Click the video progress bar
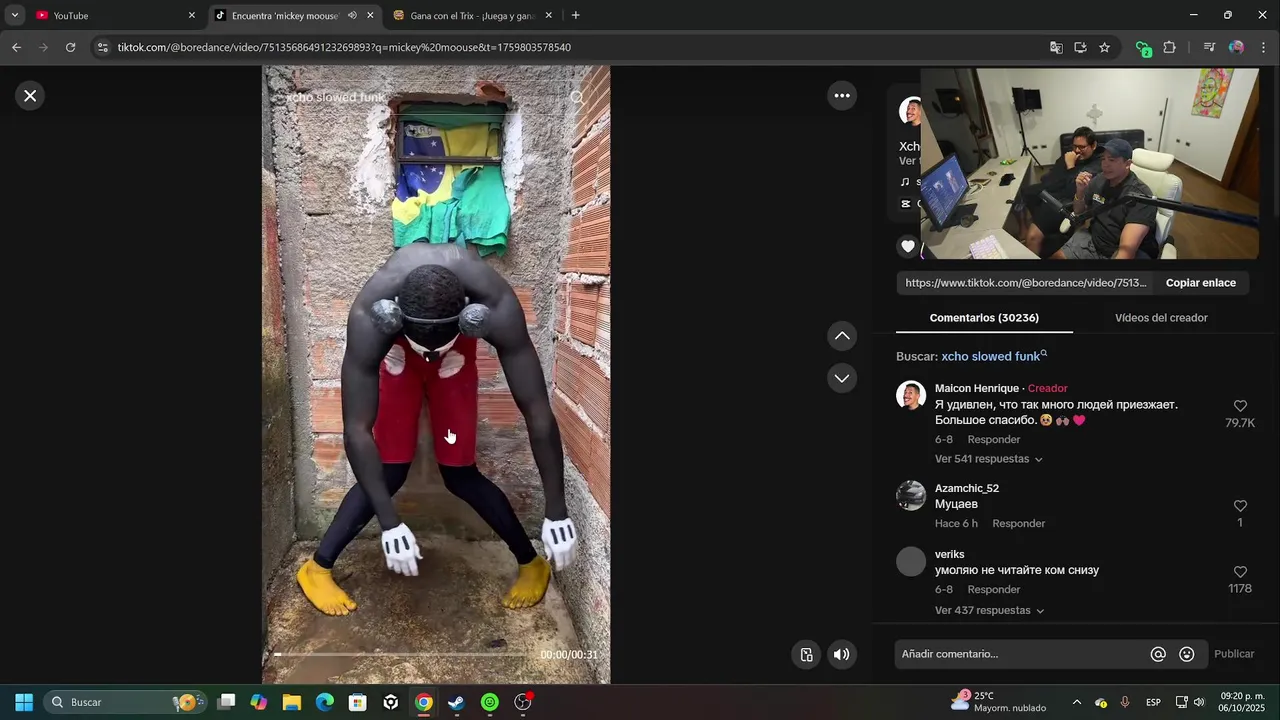This screenshot has height=720, width=1280. pyautogui.click(x=405, y=654)
